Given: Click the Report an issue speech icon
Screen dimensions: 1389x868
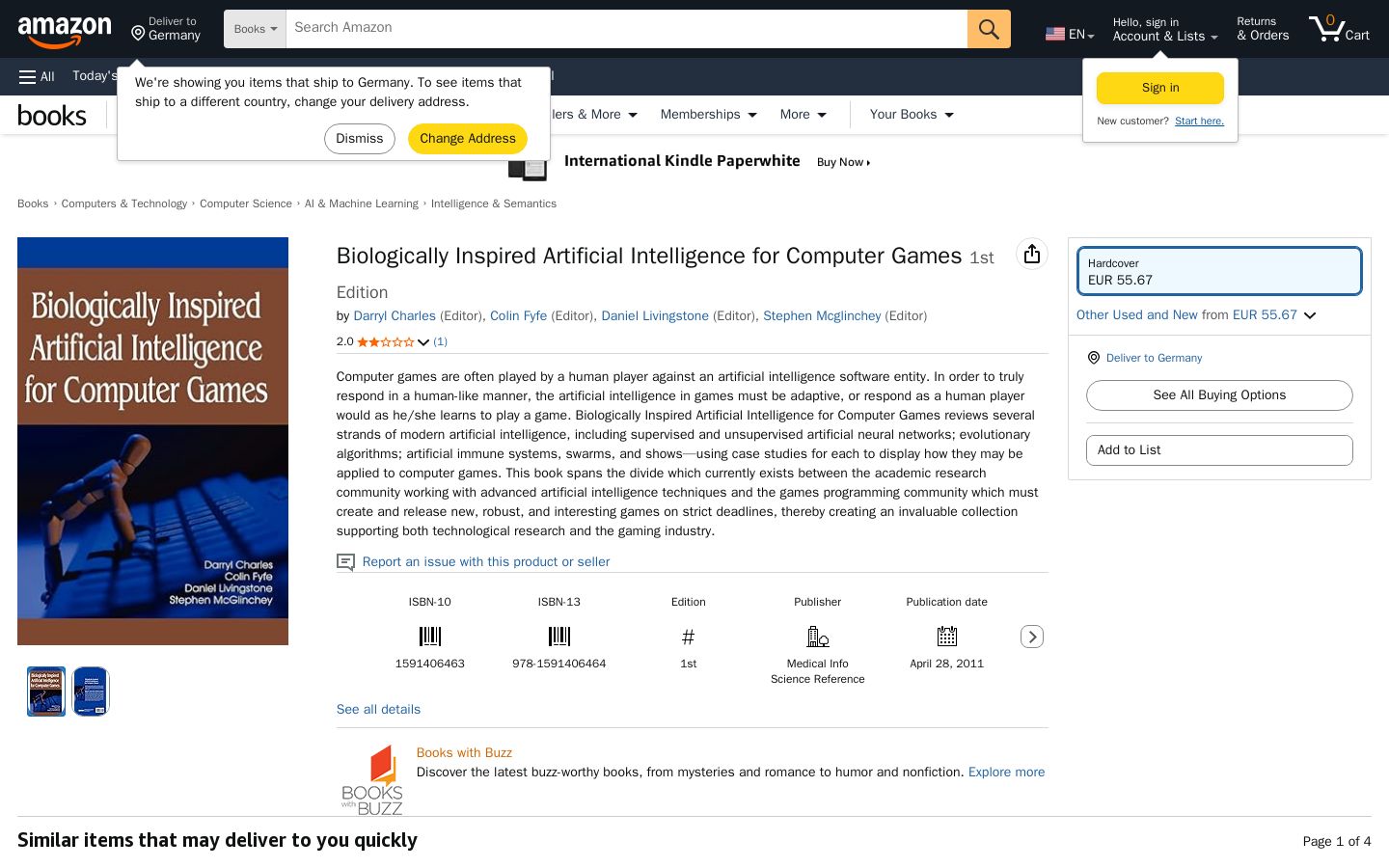Looking at the screenshot, I should [345, 562].
